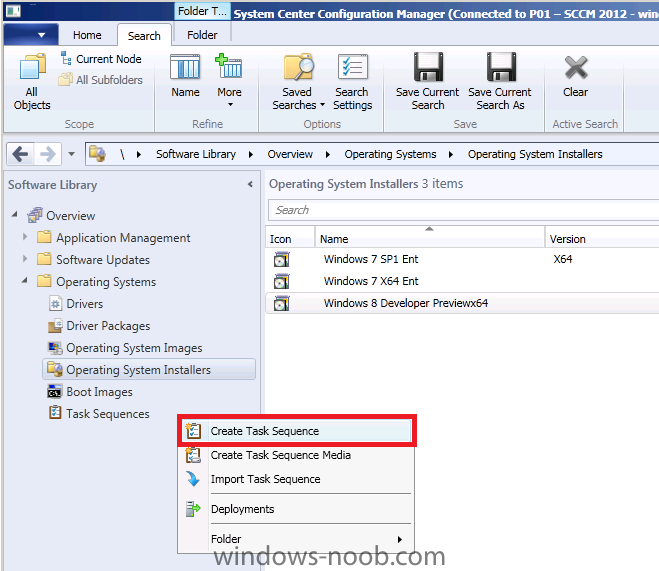The height and width of the screenshot is (571, 659).
Task: Select Operating System Installers node
Action: click(x=149, y=369)
